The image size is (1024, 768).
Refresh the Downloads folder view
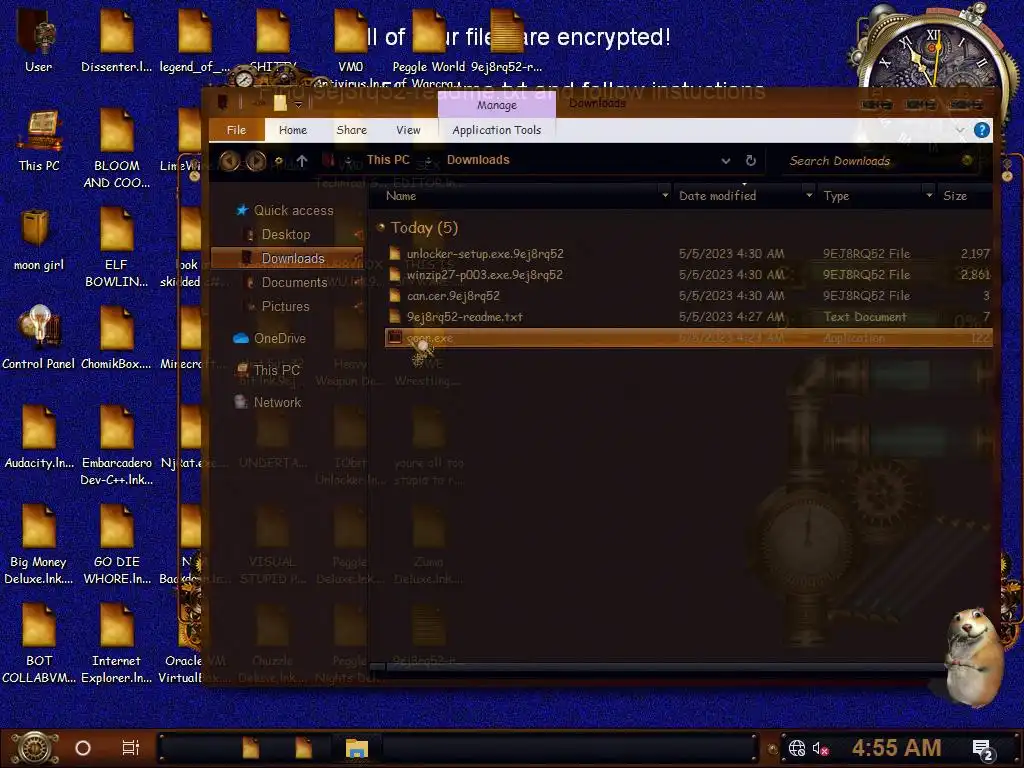pos(750,160)
